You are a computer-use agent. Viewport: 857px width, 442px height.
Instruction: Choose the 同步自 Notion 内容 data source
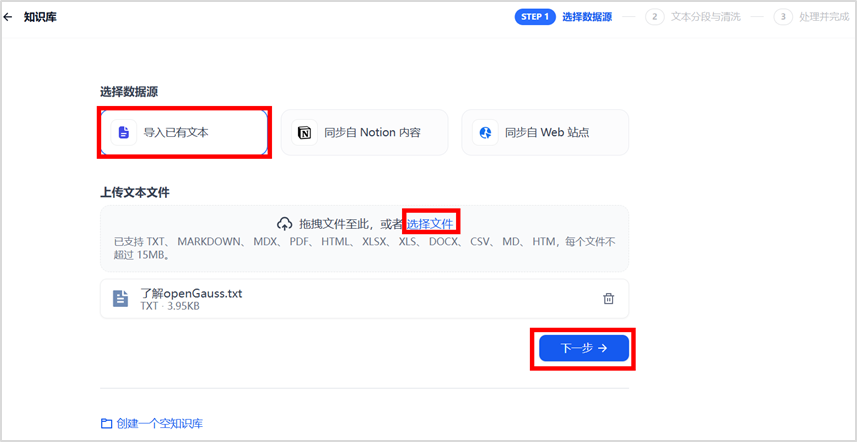click(365, 132)
